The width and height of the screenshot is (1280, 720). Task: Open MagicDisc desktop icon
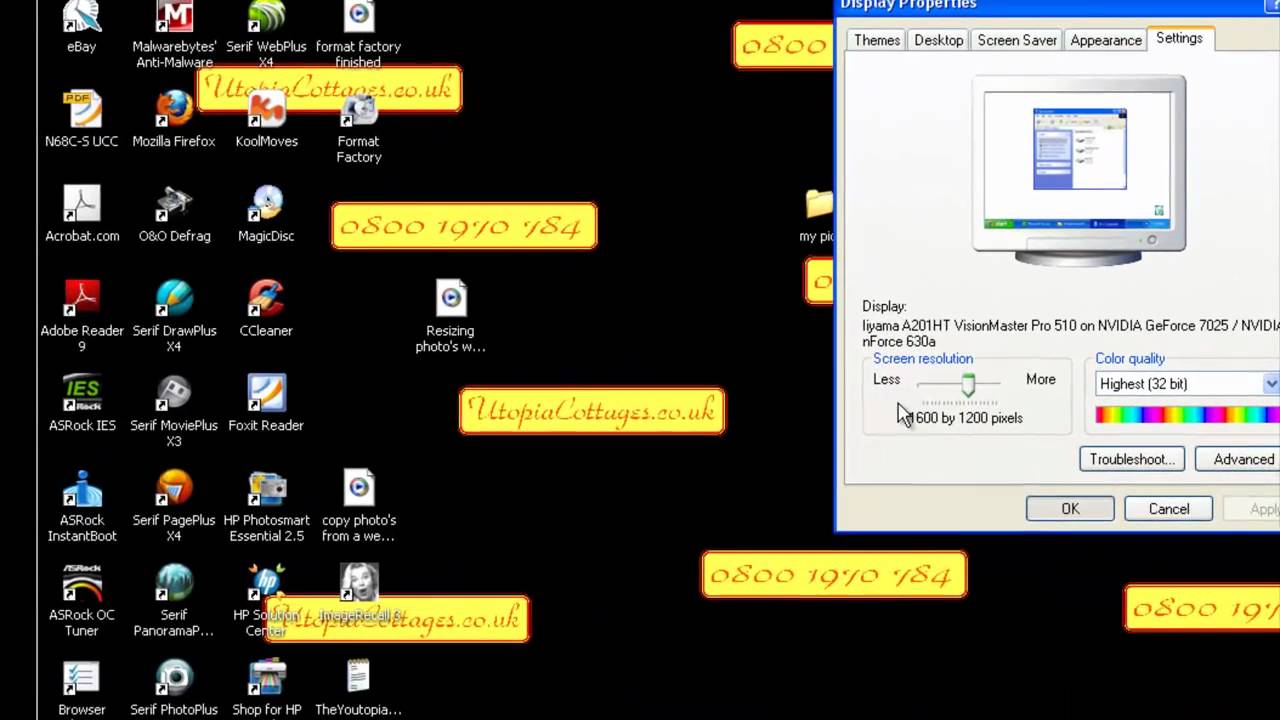coord(266,214)
